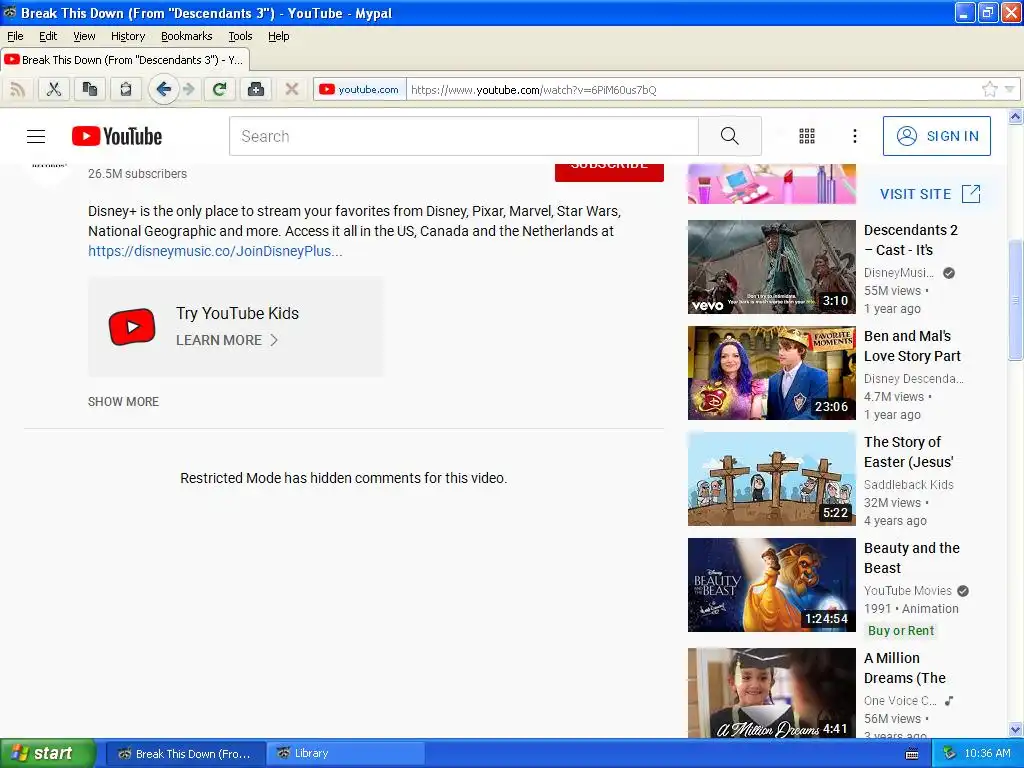The image size is (1024, 768).
Task: Click the '26.5M subscribers' text
Action: coord(137,174)
